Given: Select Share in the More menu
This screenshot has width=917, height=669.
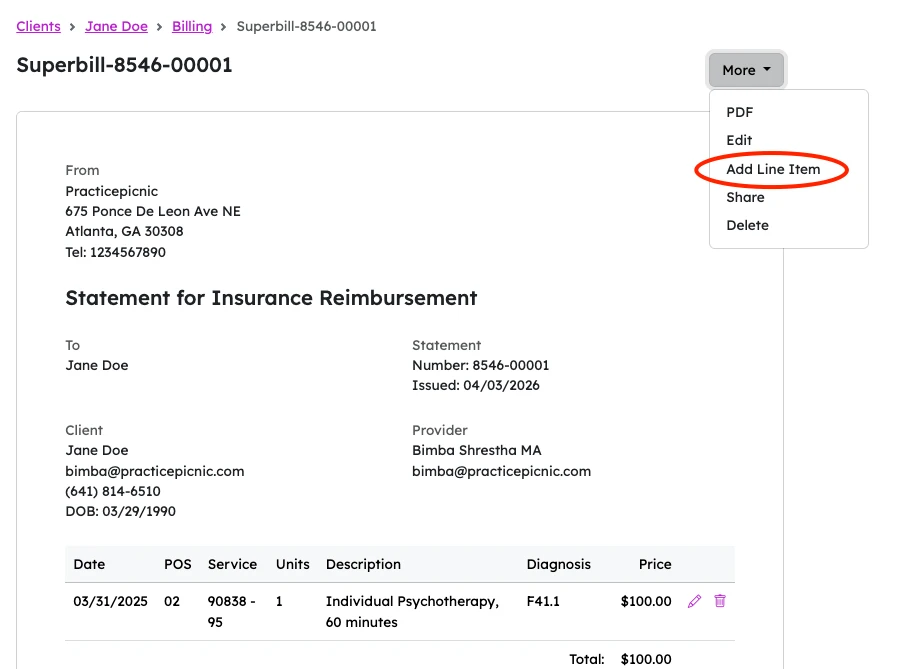Looking at the screenshot, I should coord(745,197).
